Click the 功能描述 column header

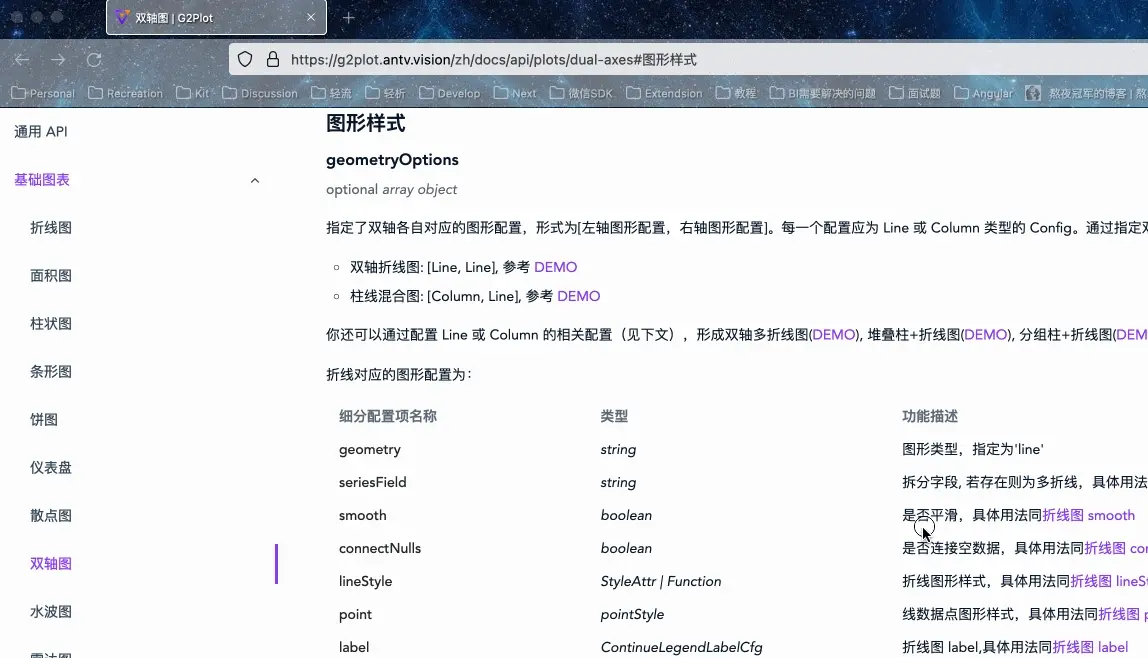pos(930,416)
